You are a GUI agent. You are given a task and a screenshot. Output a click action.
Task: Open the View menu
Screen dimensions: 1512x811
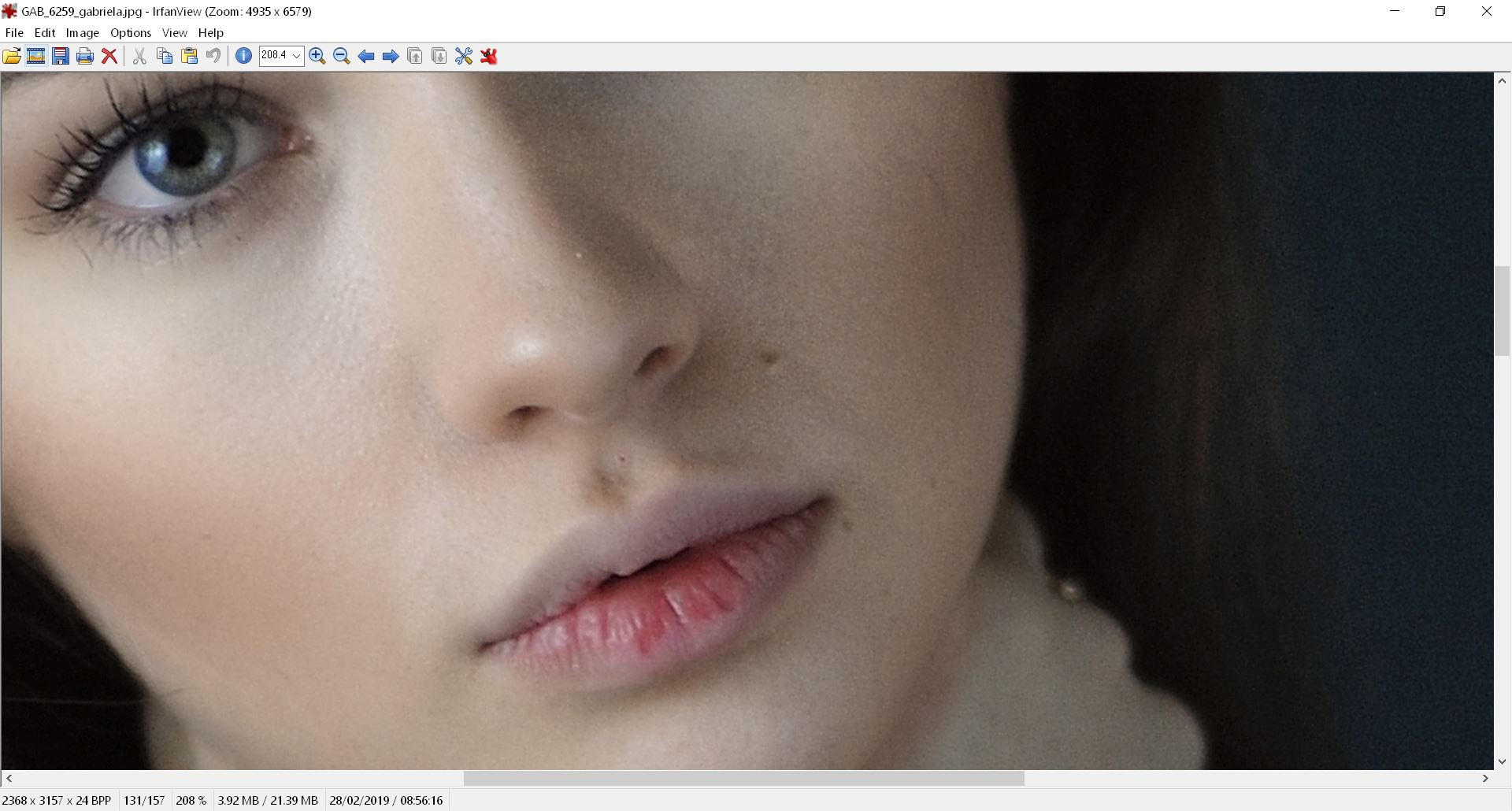click(175, 33)
